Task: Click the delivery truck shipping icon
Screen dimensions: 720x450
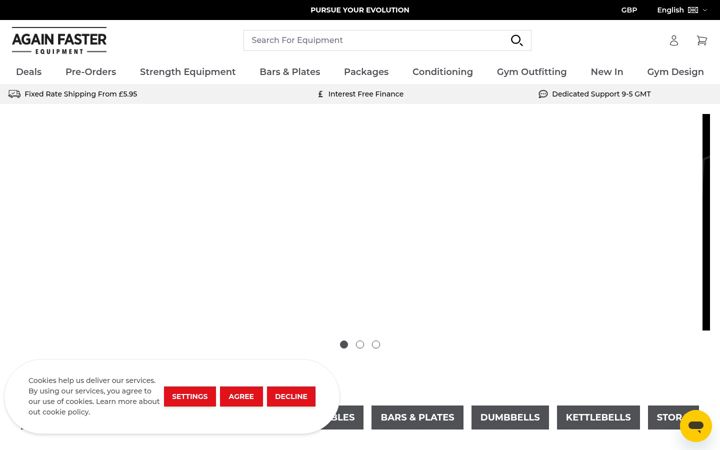Action: (14, 94)
